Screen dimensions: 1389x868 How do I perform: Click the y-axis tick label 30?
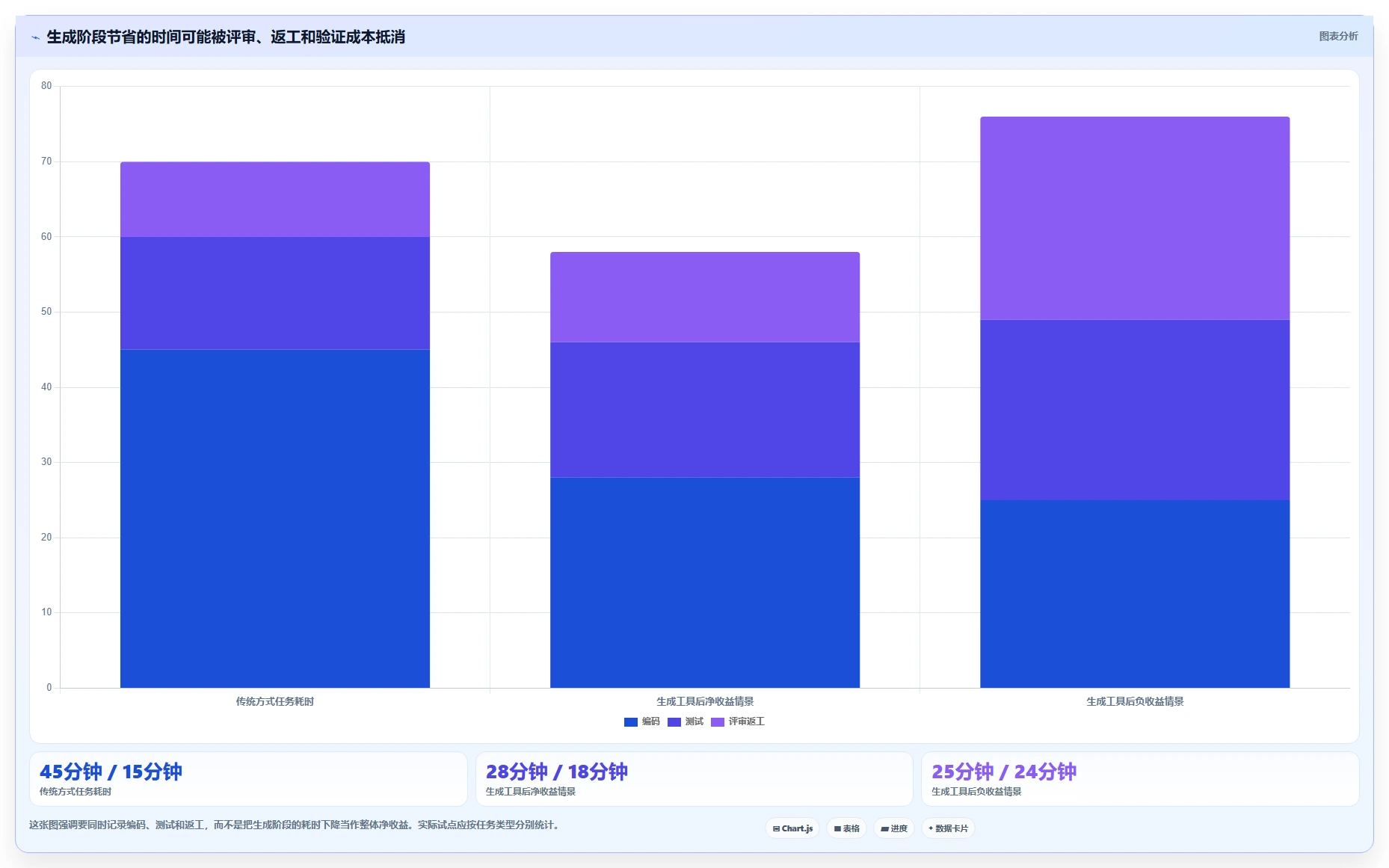[46, 462]
